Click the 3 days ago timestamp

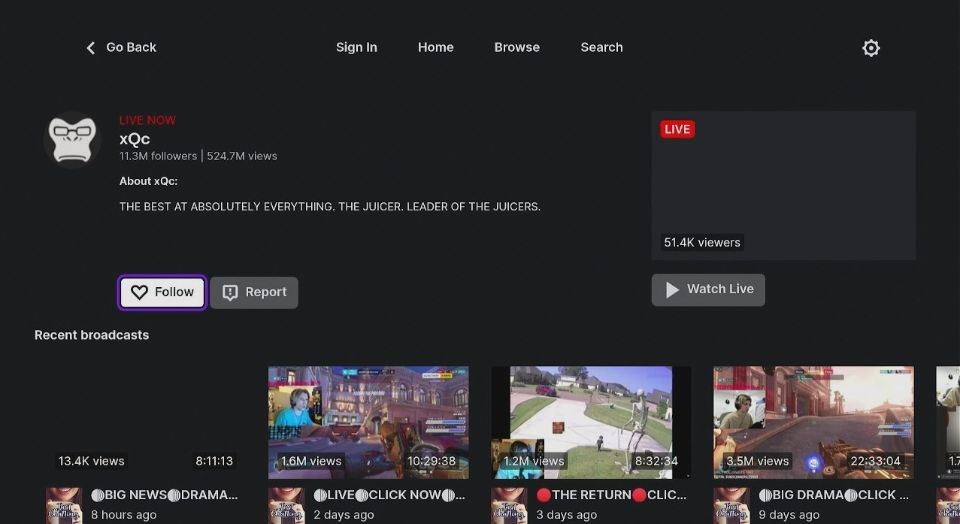[566, 515]
